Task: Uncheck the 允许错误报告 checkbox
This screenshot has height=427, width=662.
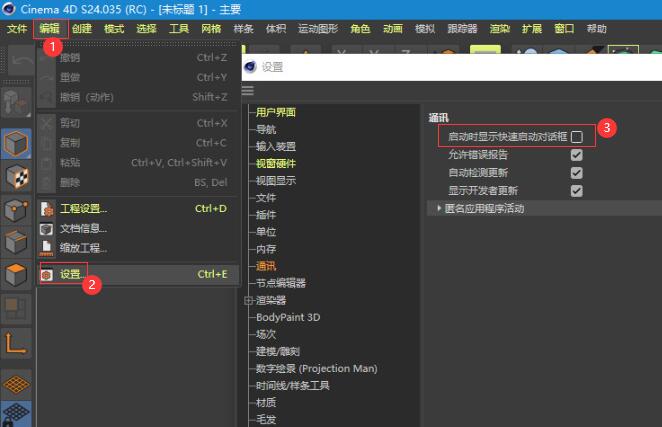Action: pyautogui.click(x=576, y=155)
